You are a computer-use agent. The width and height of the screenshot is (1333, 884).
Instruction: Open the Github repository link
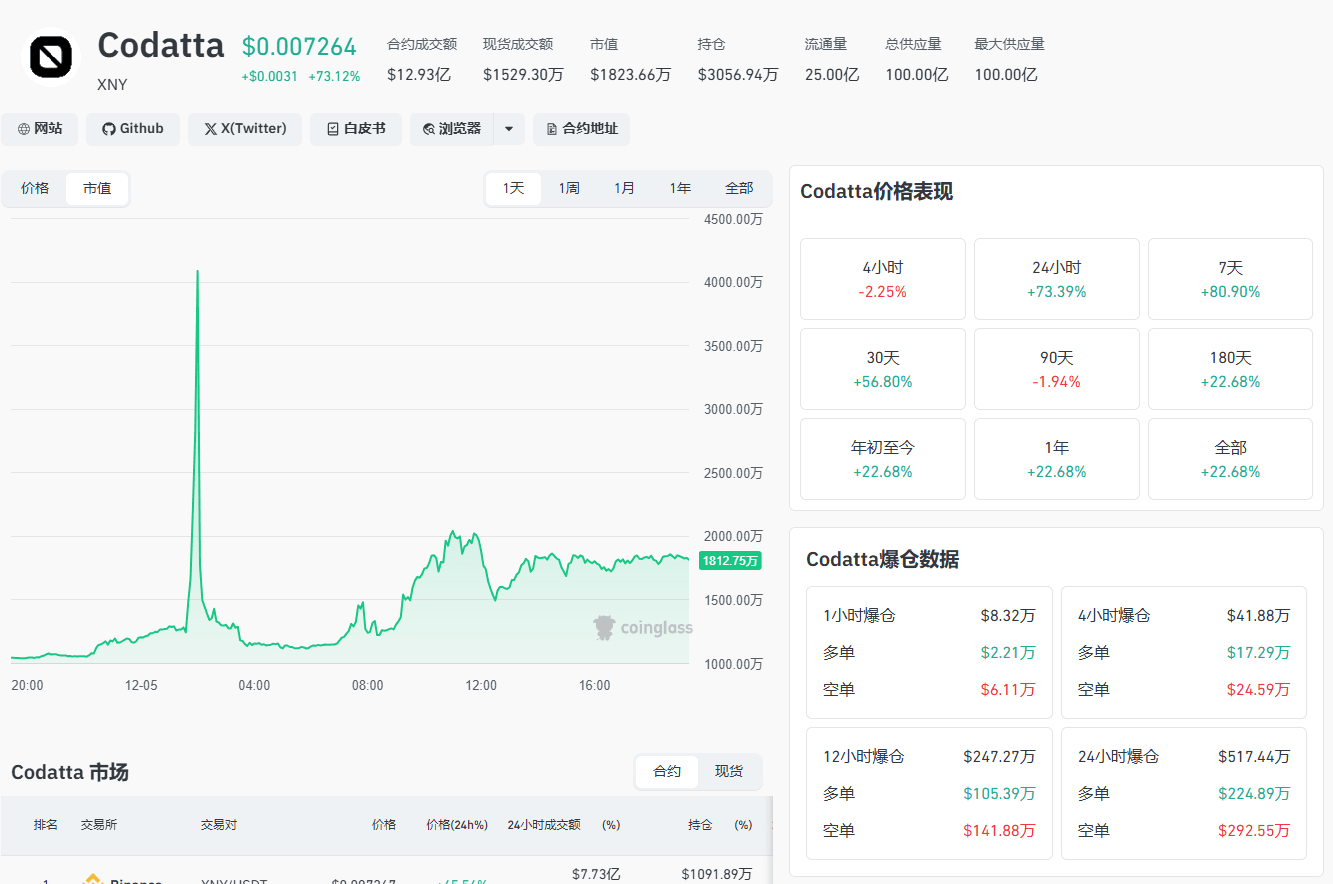[133, 129]
